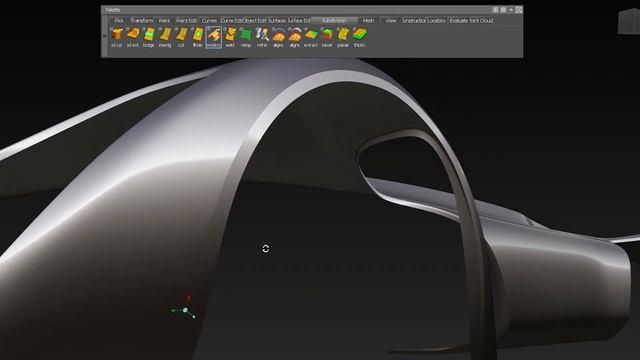Open the Evaluate palette tab
Image resolution: width=640 pixels, height=360 pixels.
pos(459,20)
